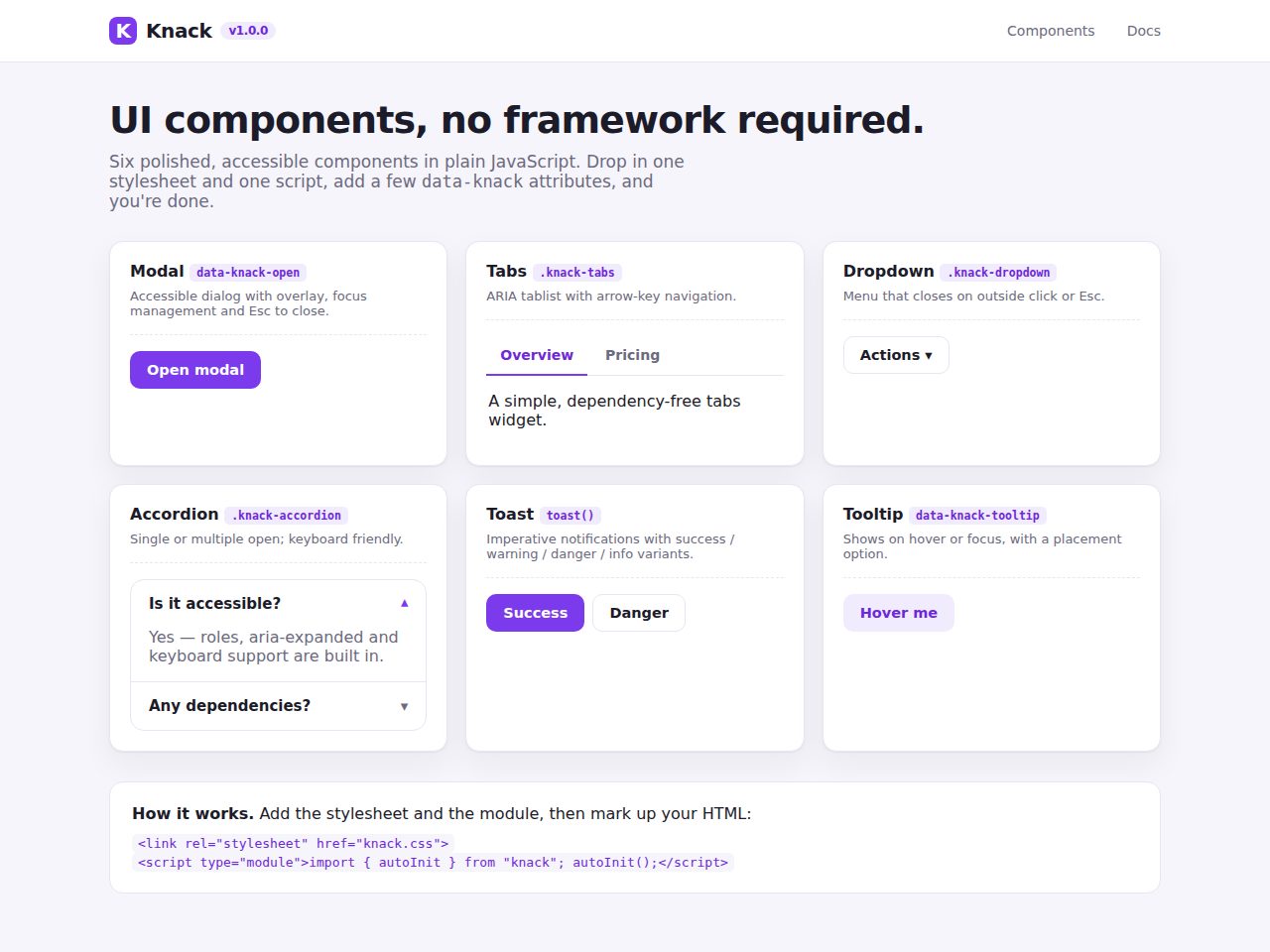Open the Actions dropdown menu
1270x952 pixels.
click(896, 355)
